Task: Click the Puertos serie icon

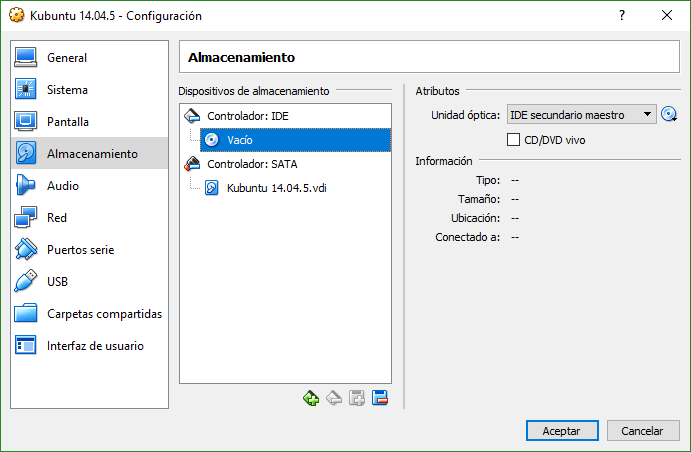Action: click(26, 250)
